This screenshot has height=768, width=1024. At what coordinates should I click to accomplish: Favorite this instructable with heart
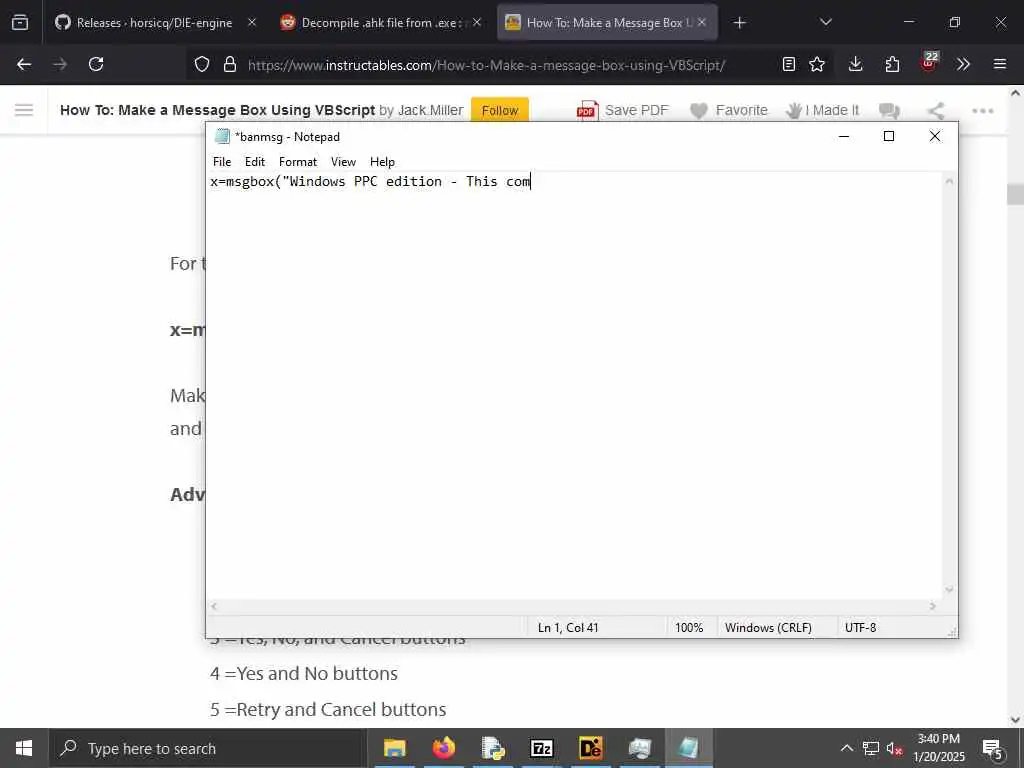pyautogui.click(x=729, y=110)
